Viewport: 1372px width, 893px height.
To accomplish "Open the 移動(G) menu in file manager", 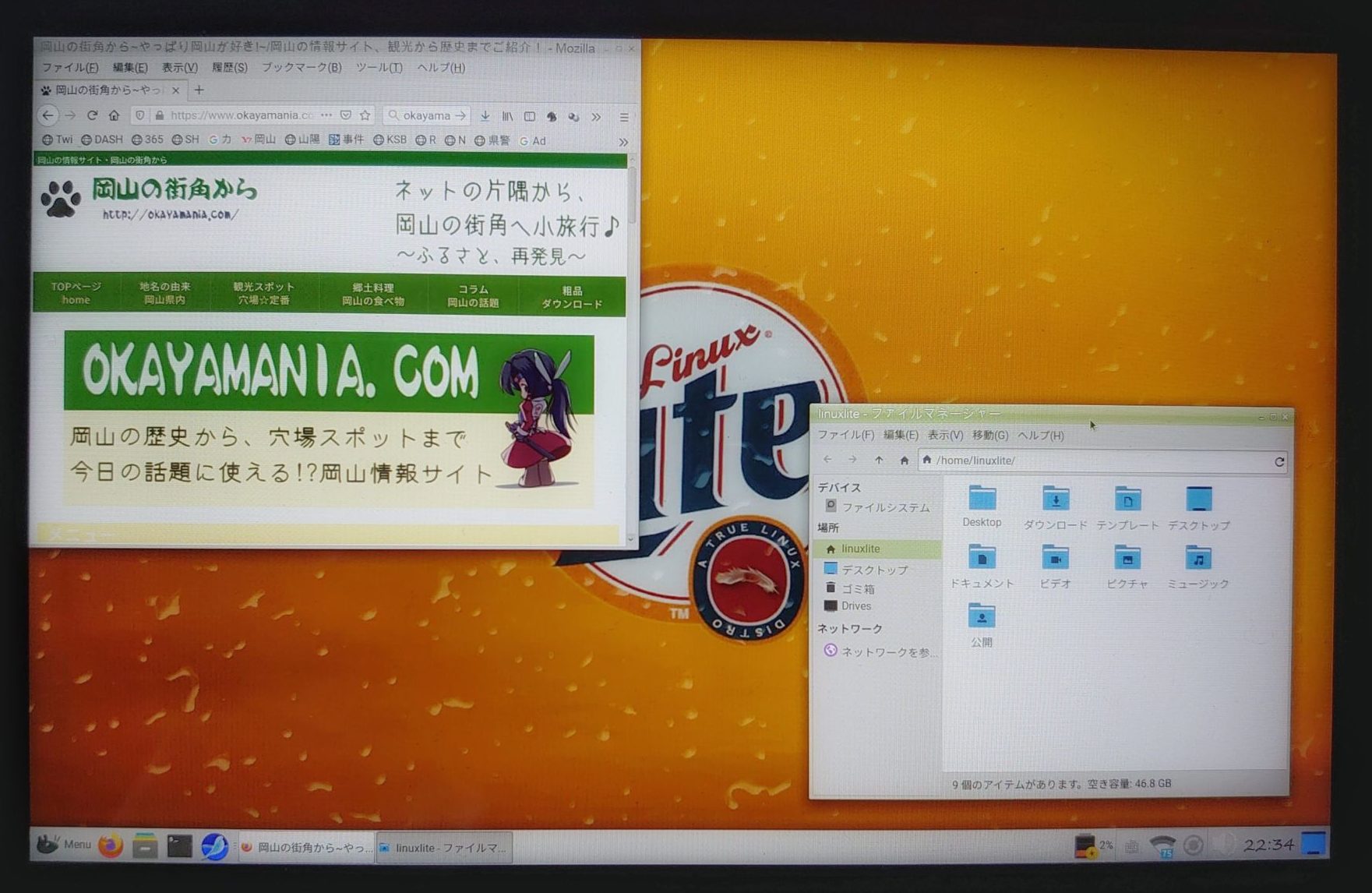I will coord(989,436).
